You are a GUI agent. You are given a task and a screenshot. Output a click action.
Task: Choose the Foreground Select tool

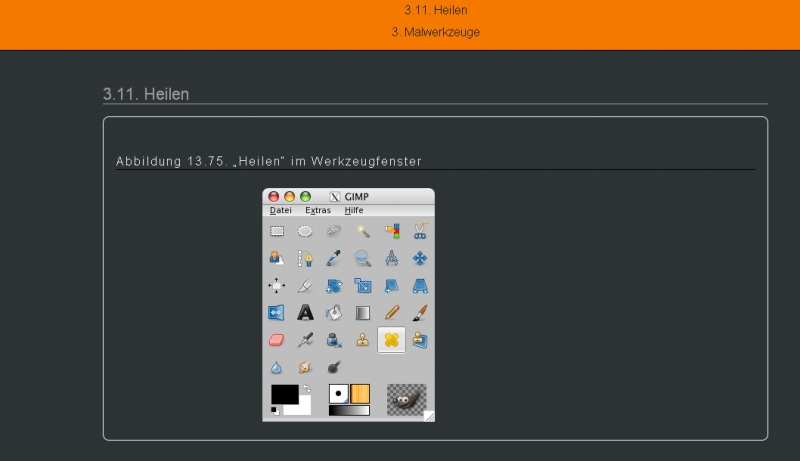pos(277,259)
